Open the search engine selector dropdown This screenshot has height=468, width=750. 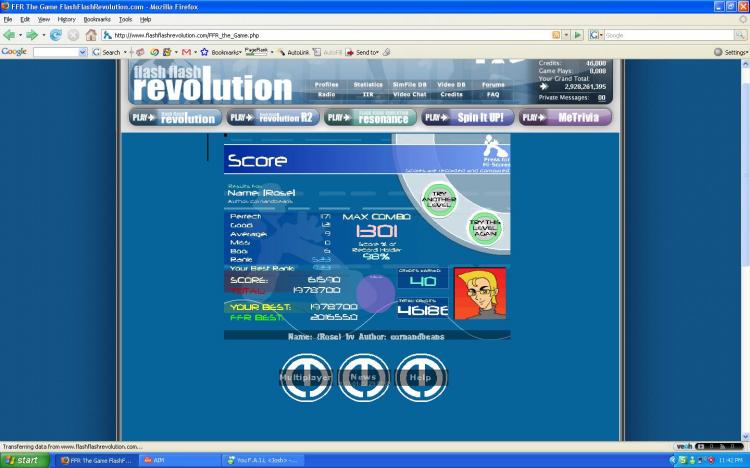(595, 35)
